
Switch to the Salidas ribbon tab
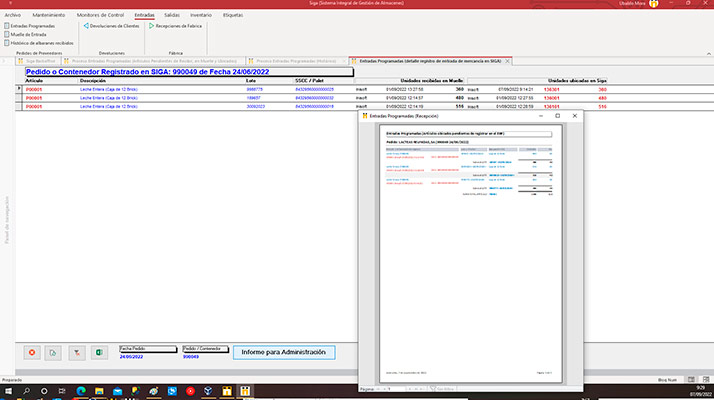click(x=172, y=15)
